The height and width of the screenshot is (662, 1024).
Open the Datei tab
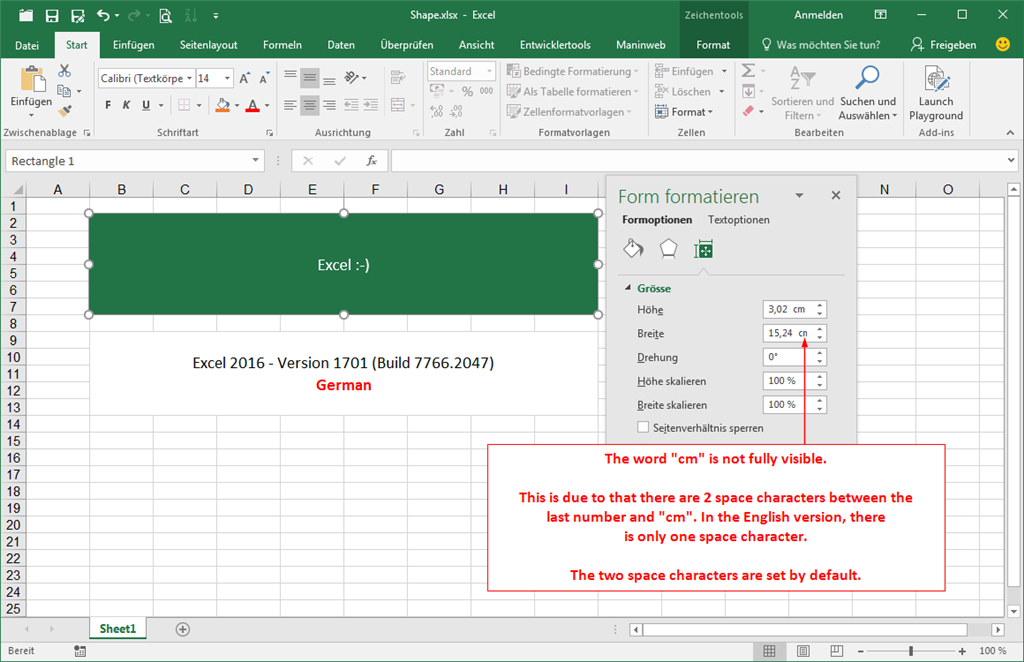27,45
